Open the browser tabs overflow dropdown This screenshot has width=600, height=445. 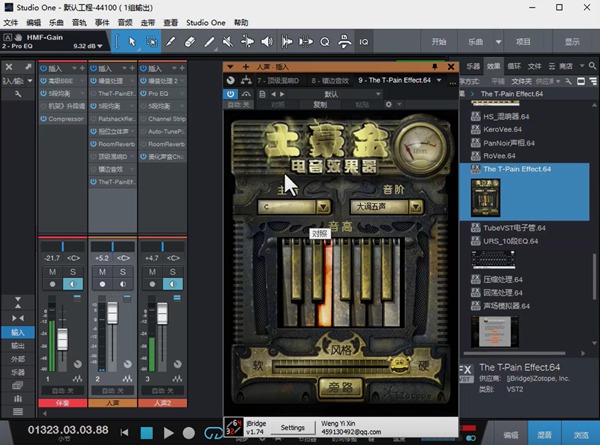tap(582, 66)
